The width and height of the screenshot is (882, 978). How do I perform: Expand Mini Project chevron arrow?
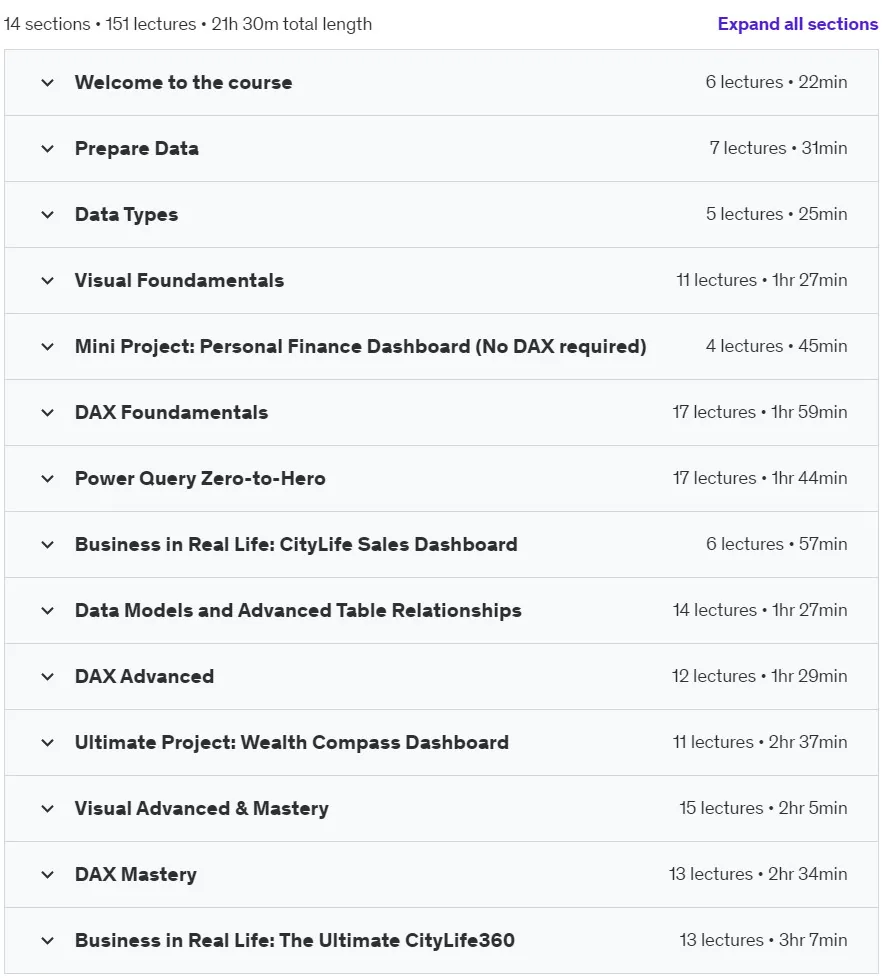coord(47,347)
